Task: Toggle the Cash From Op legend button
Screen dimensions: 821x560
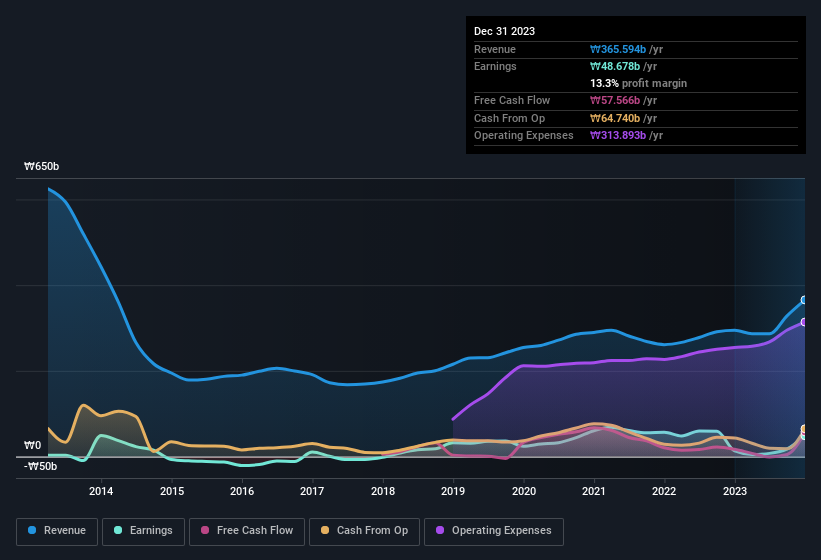Action: click(364, 531)
